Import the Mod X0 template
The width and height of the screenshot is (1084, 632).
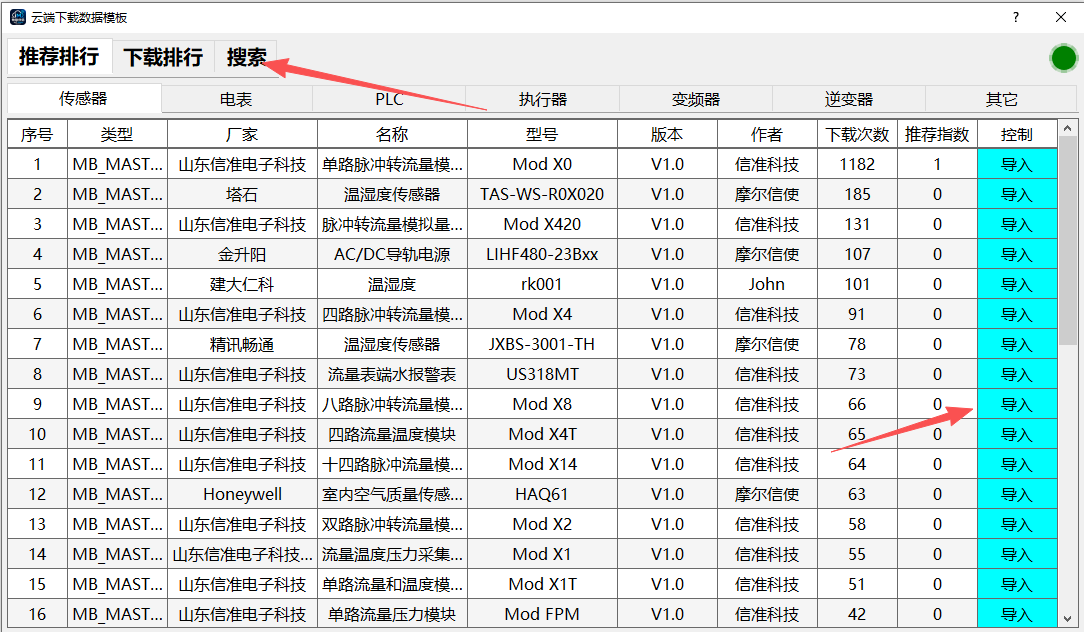click(x=1017, y=165)
